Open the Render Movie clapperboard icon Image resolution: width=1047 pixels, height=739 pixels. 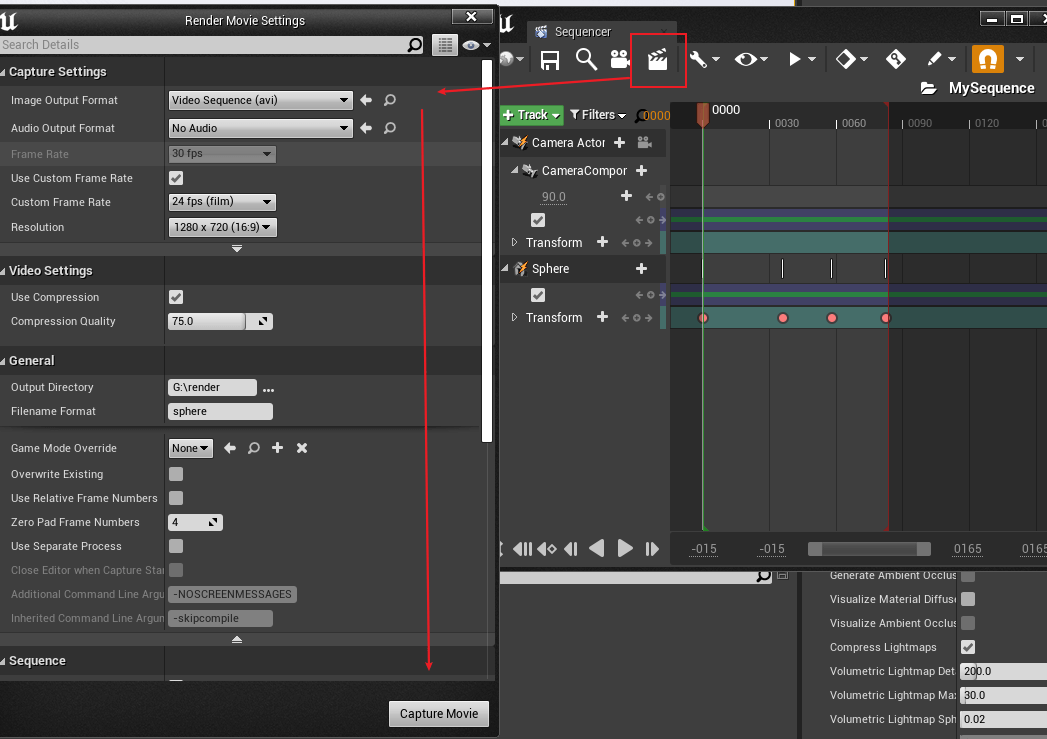click(658, 60)
